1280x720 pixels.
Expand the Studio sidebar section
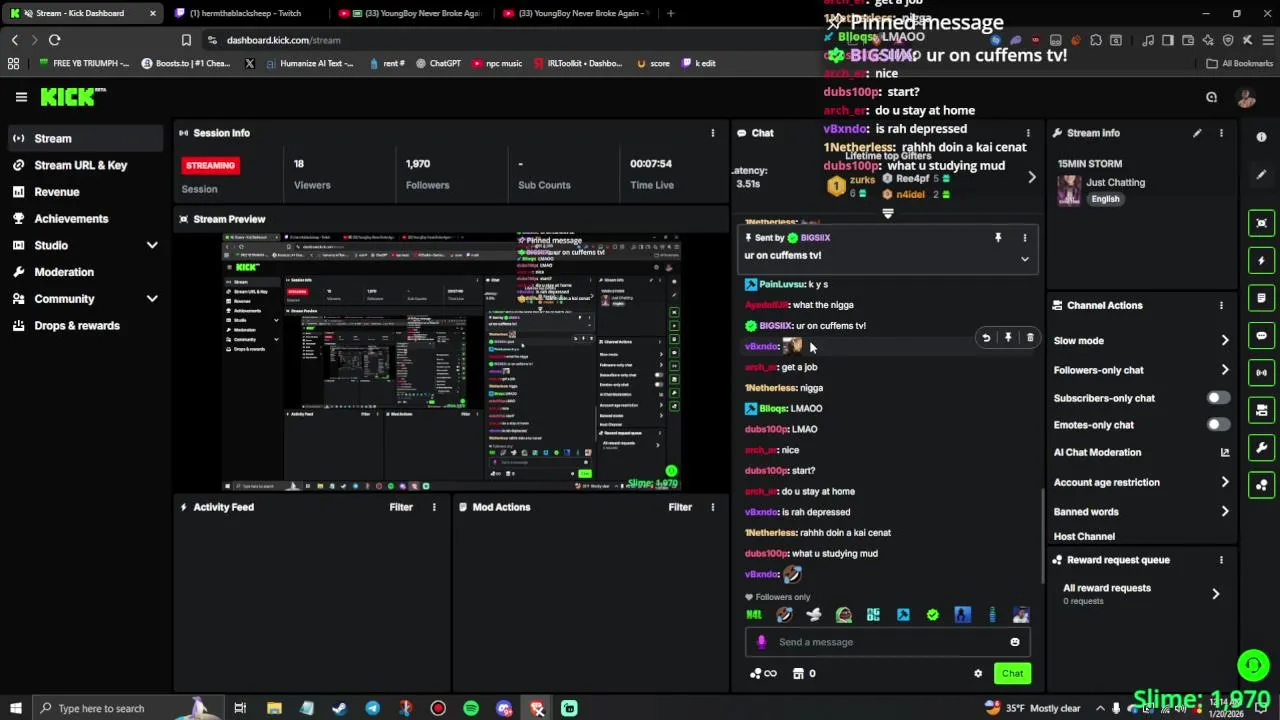pos(152,245)
